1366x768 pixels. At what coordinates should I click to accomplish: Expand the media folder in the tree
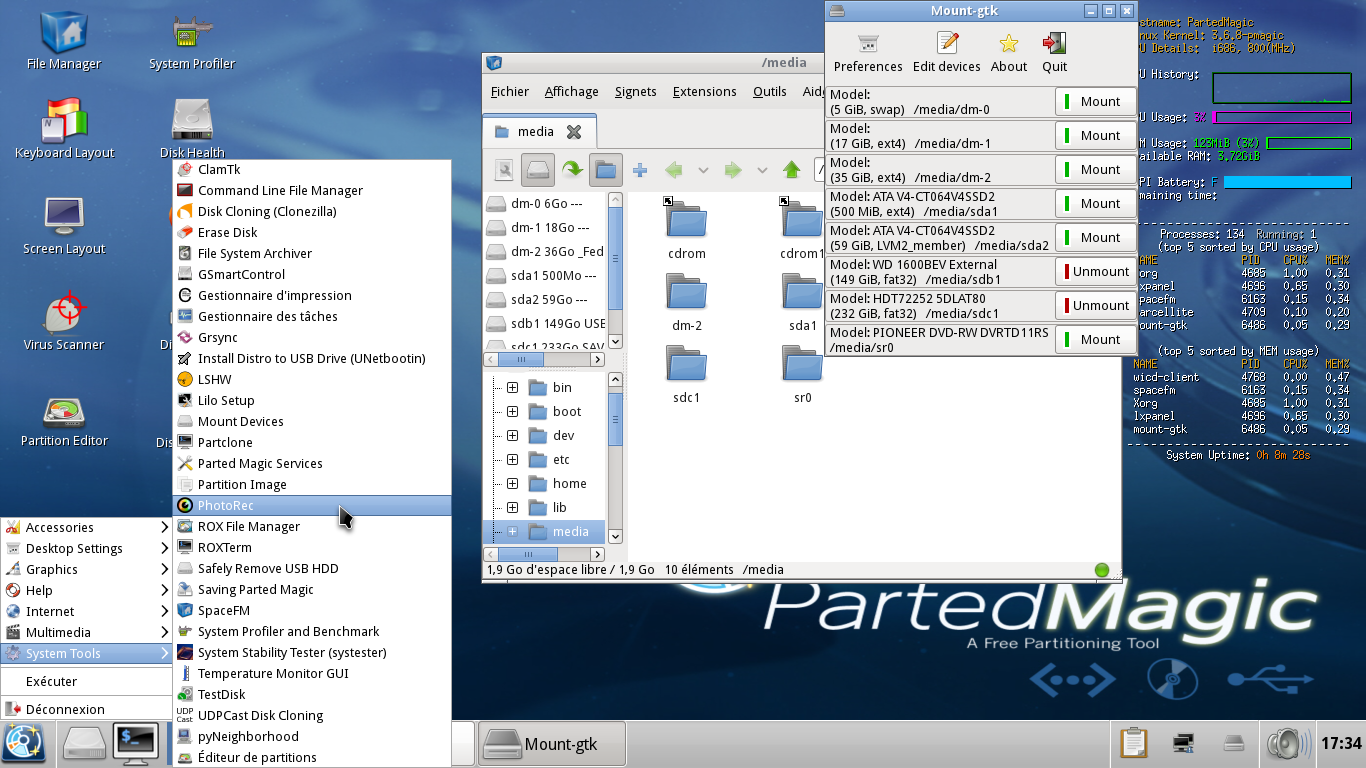(x=512, y=531)
